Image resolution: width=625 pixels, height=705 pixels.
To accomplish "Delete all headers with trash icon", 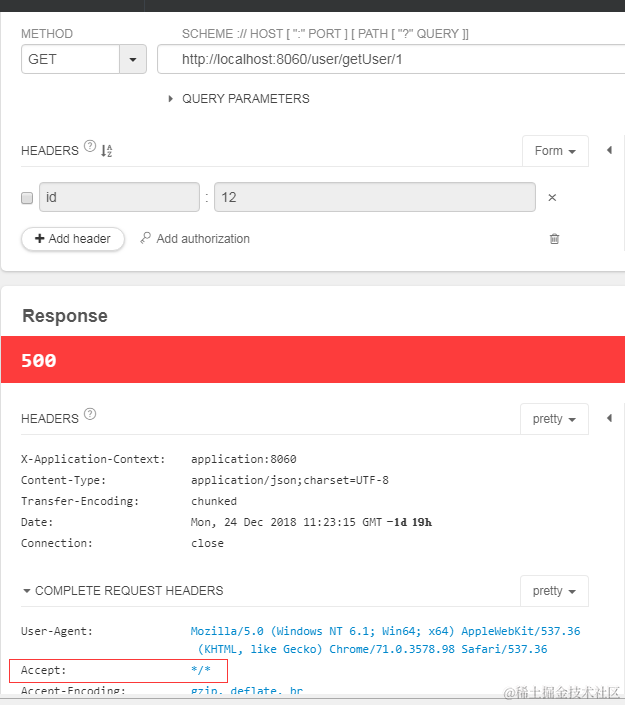I will (554, 239).
